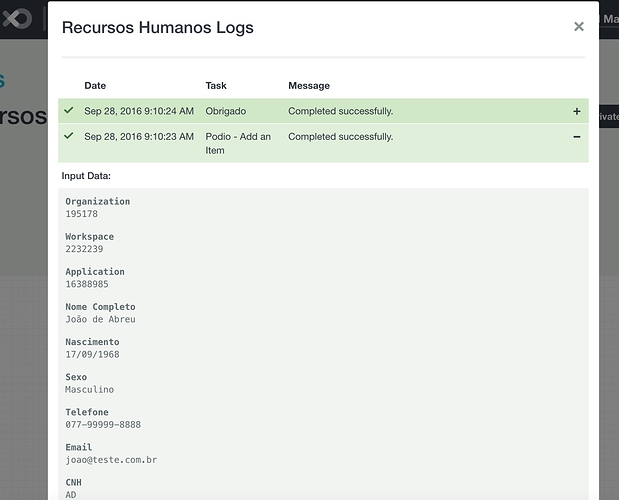Click the green checkmark of Obrigado row

[69, 110]
